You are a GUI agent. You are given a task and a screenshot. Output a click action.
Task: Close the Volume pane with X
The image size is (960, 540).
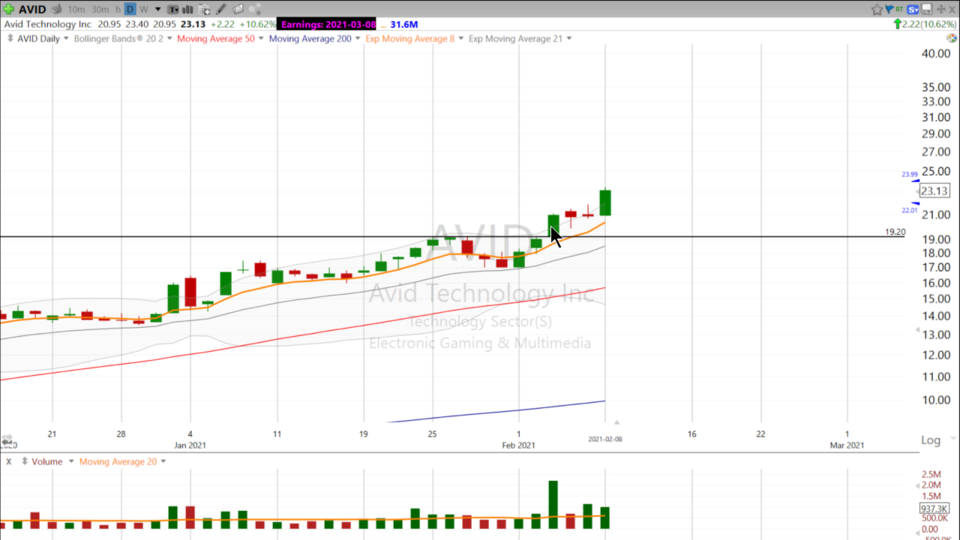point(9,462)
